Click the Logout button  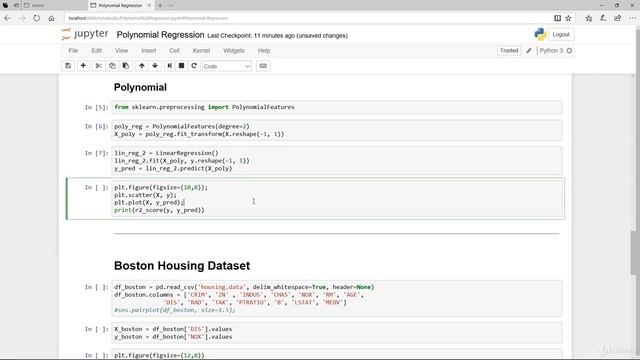click(x=561, y=35)
